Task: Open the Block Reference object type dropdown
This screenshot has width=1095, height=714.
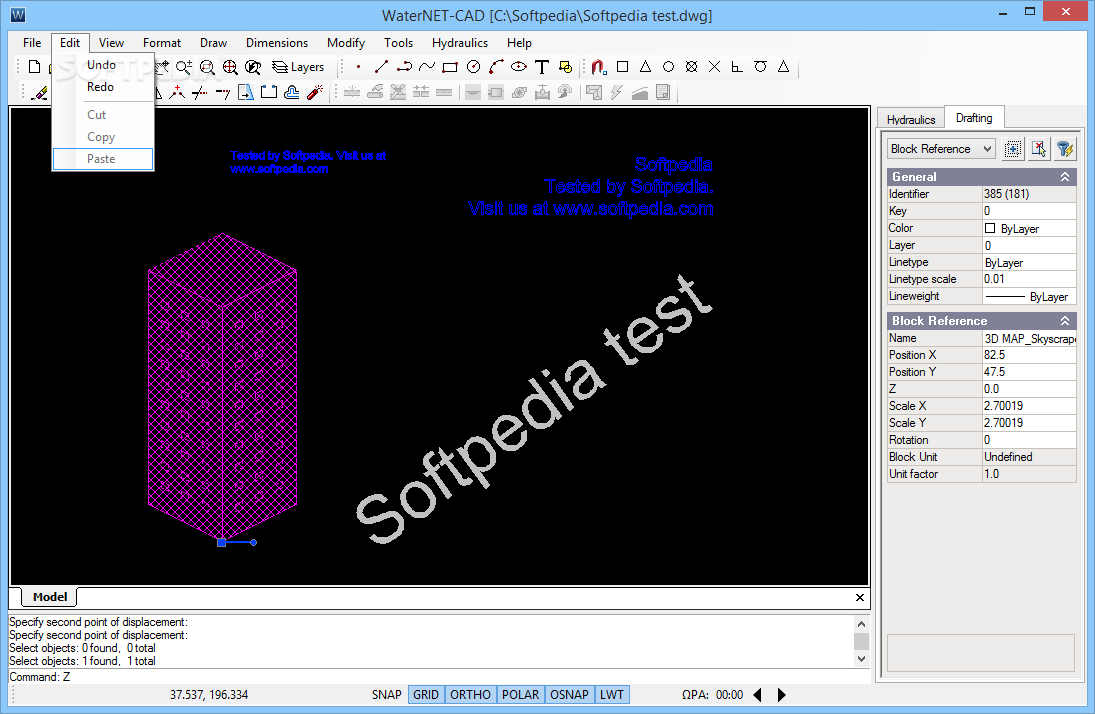Action: point(941,149)
